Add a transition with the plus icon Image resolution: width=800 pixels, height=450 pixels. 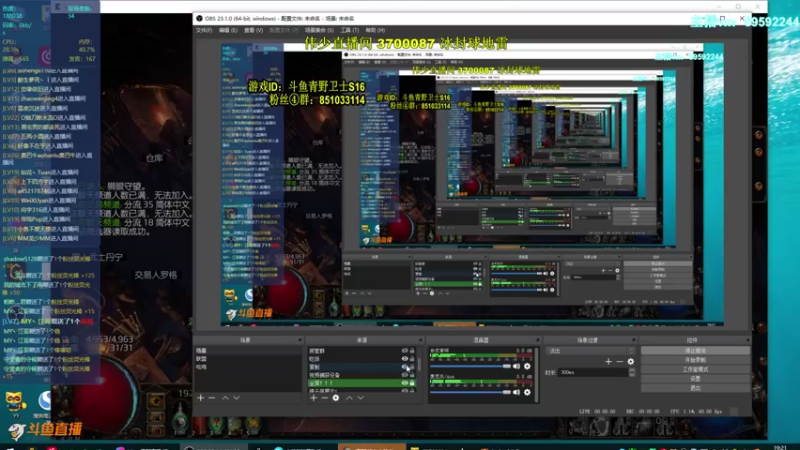click(x=608, y=361)
